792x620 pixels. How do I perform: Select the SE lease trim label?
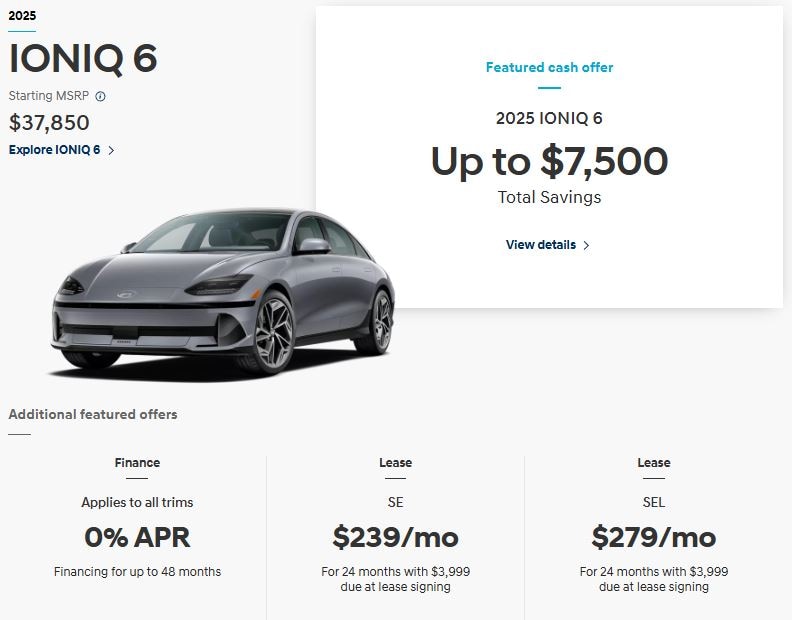click(x=395, y=502)
